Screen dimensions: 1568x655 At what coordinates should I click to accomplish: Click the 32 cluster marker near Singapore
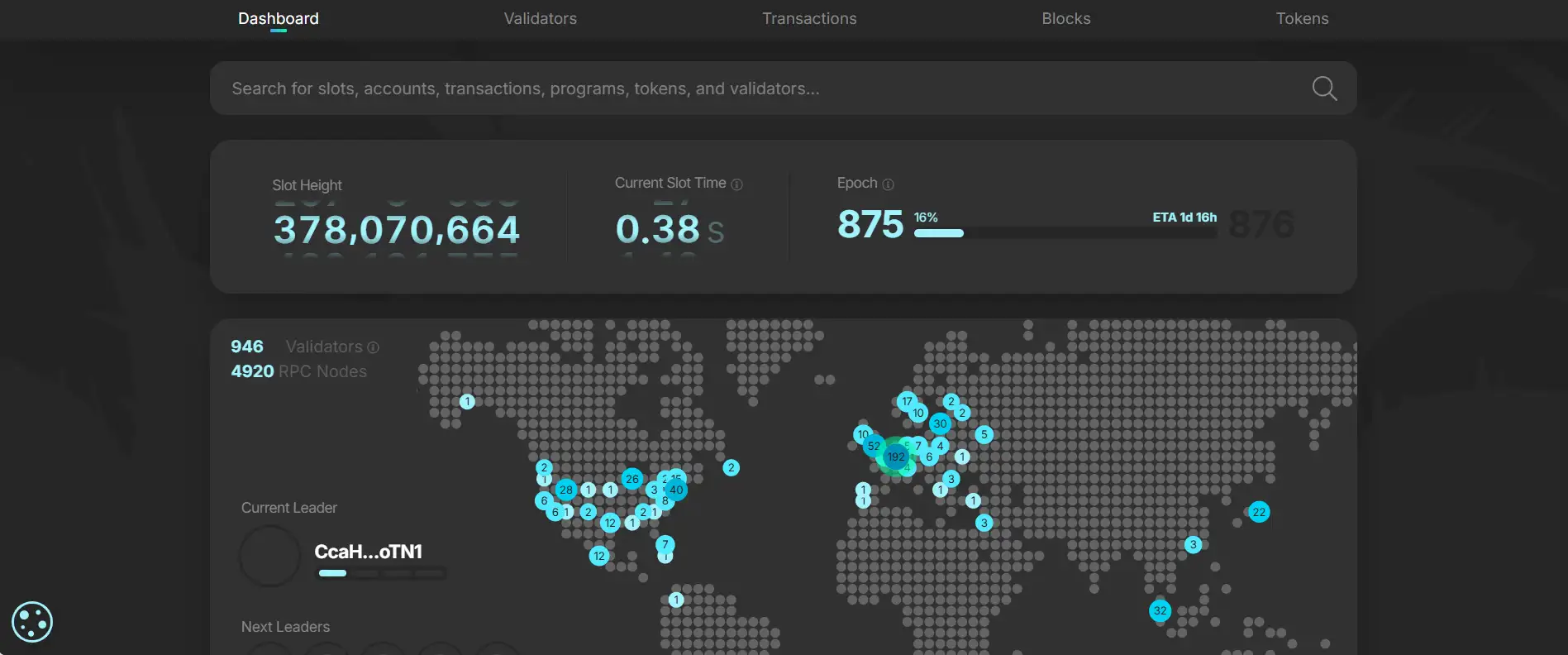[x=1160, y=611]
